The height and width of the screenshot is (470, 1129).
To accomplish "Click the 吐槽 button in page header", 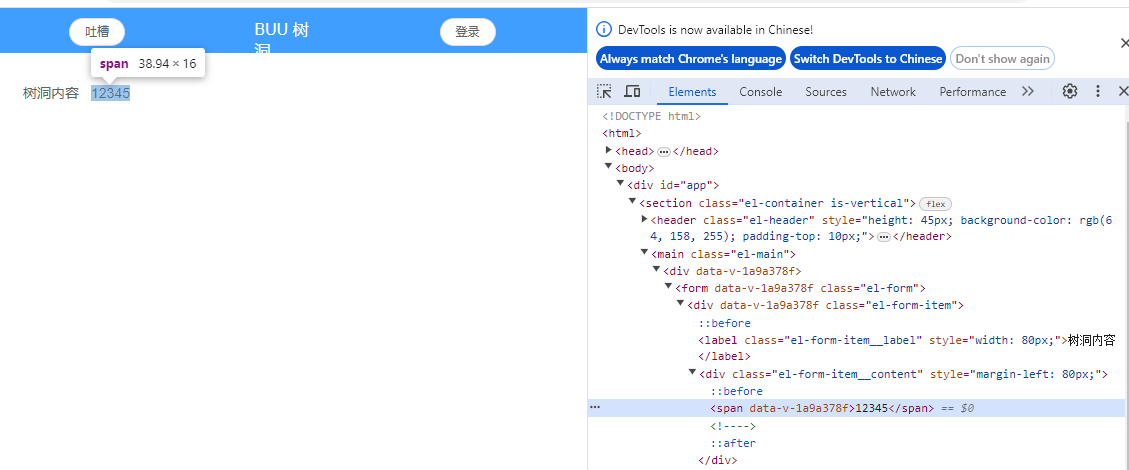I will pyautogui.click(x=97, y=32).
